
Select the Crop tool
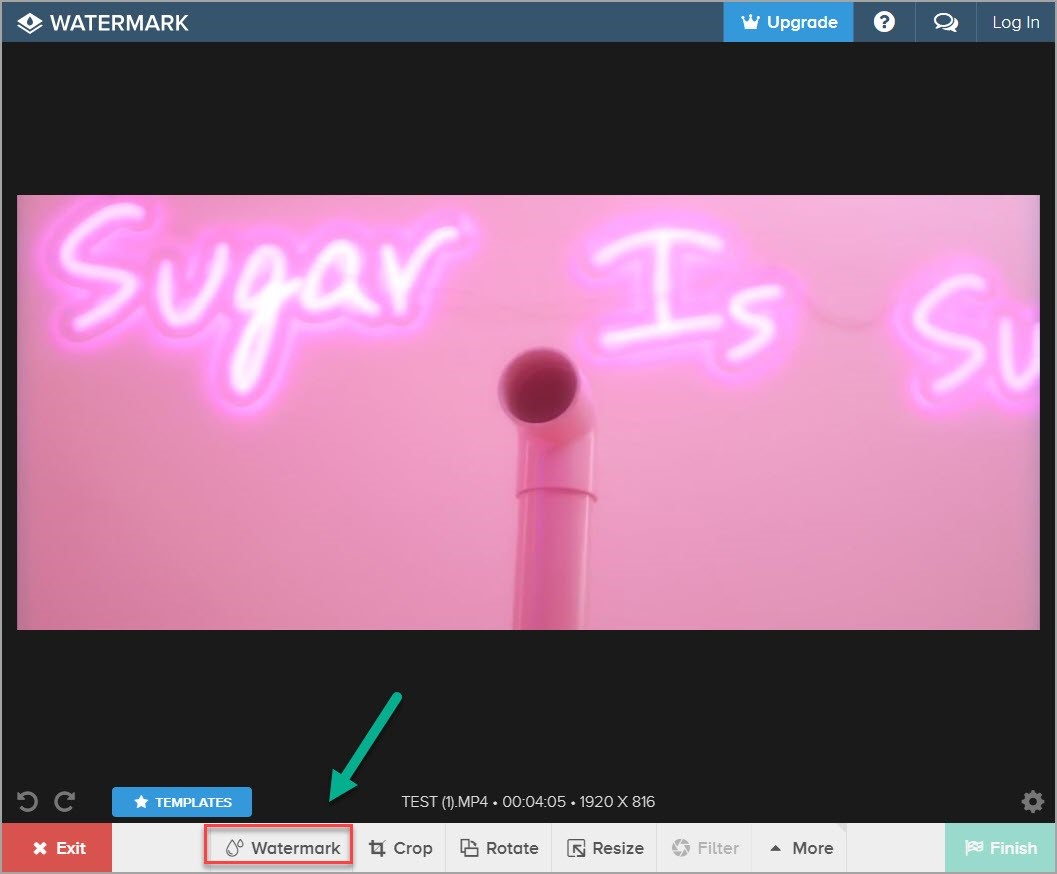400,847
